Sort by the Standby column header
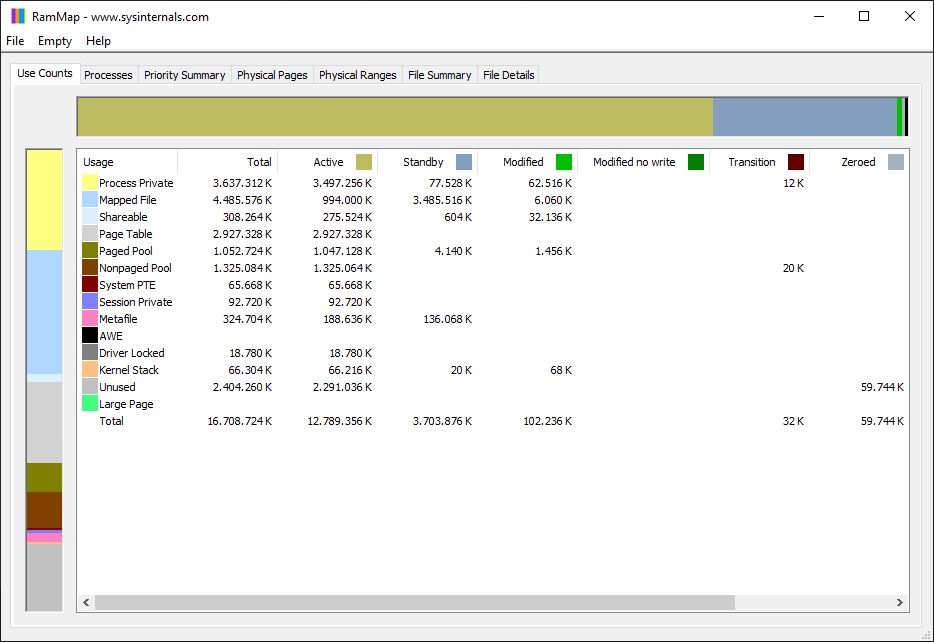 tap(428, 162)
